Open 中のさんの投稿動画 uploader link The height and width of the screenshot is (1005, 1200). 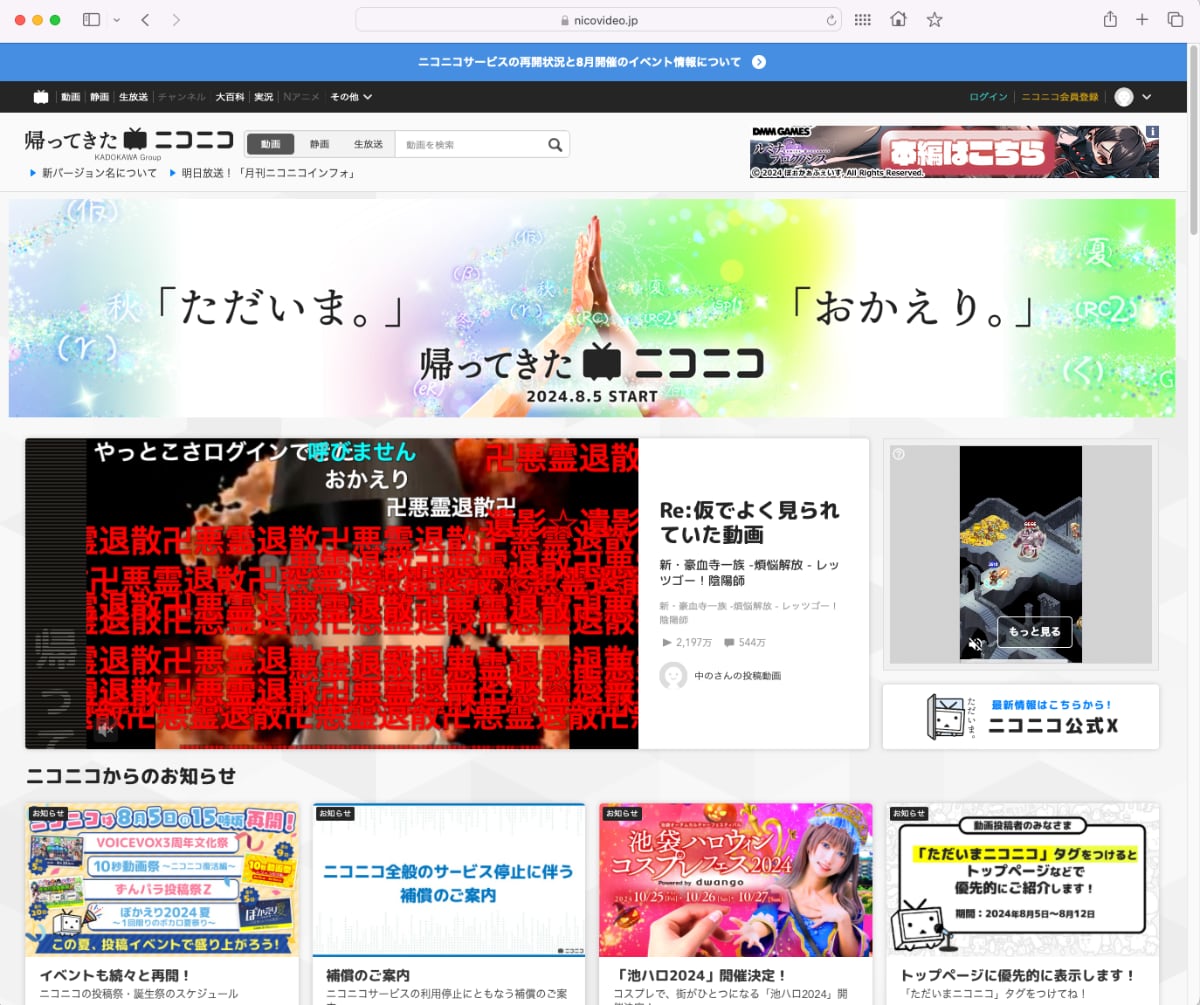(737, 676)
